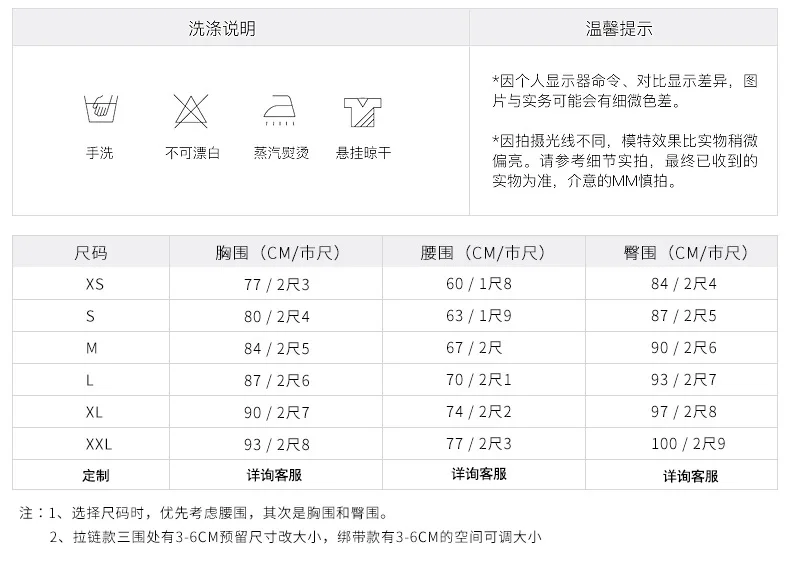The width and height of the screenshot is (790, 578).
Task: Click the 洗涤说明 header
Action: [222, 28]
